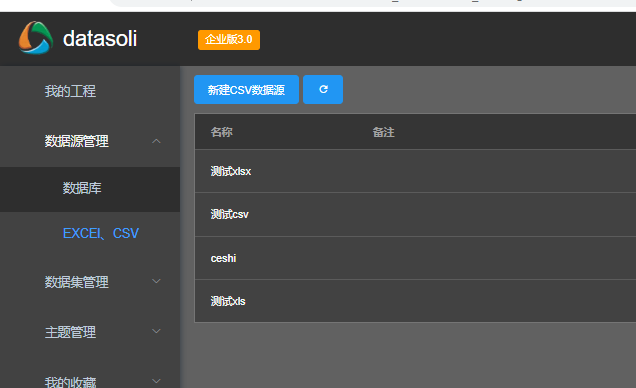
Task: Select the 测试xls row
Action: pyautogui.click(x=415, y=301)
